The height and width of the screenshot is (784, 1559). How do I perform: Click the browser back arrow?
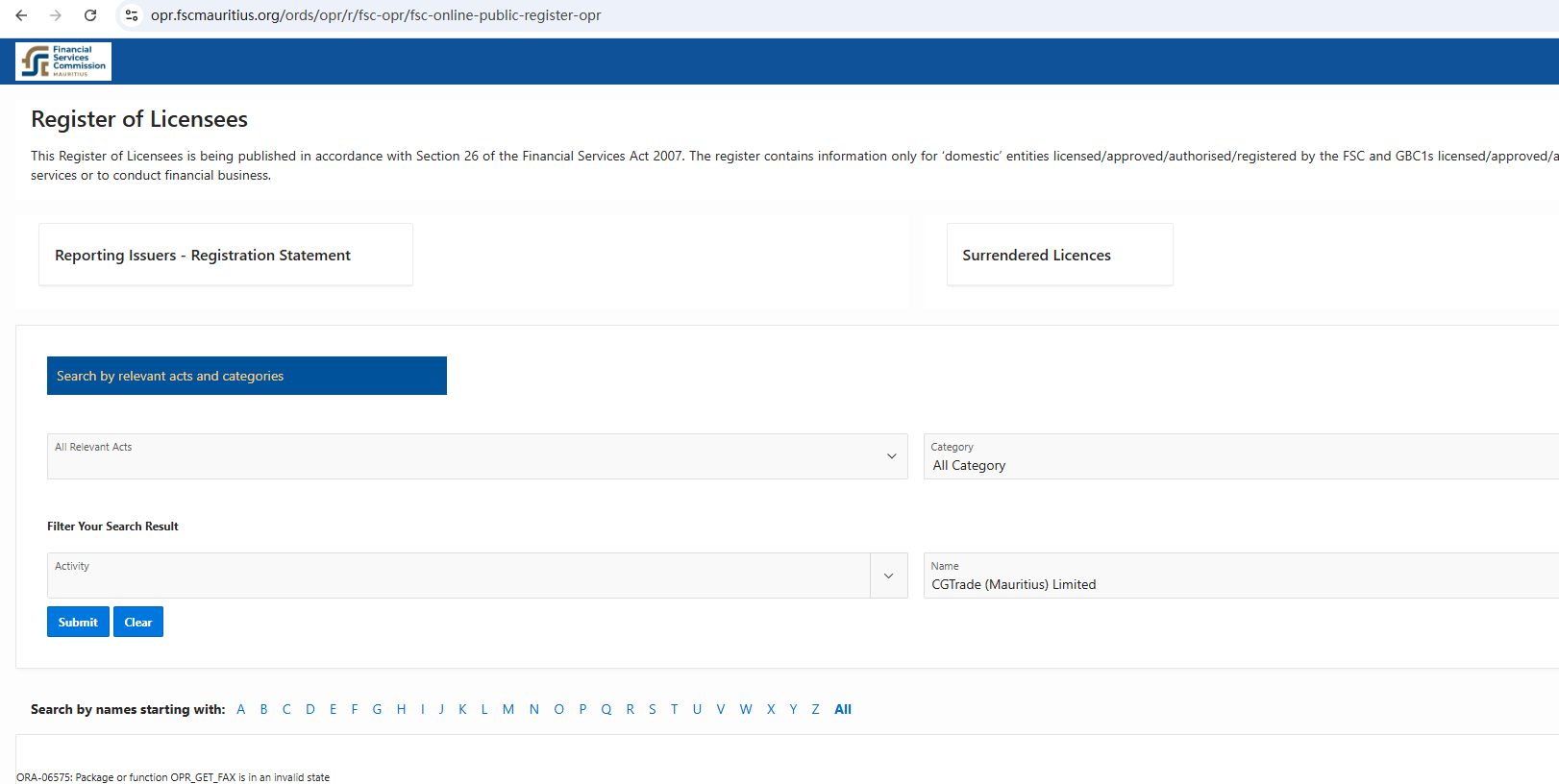(x=21, y=15)
